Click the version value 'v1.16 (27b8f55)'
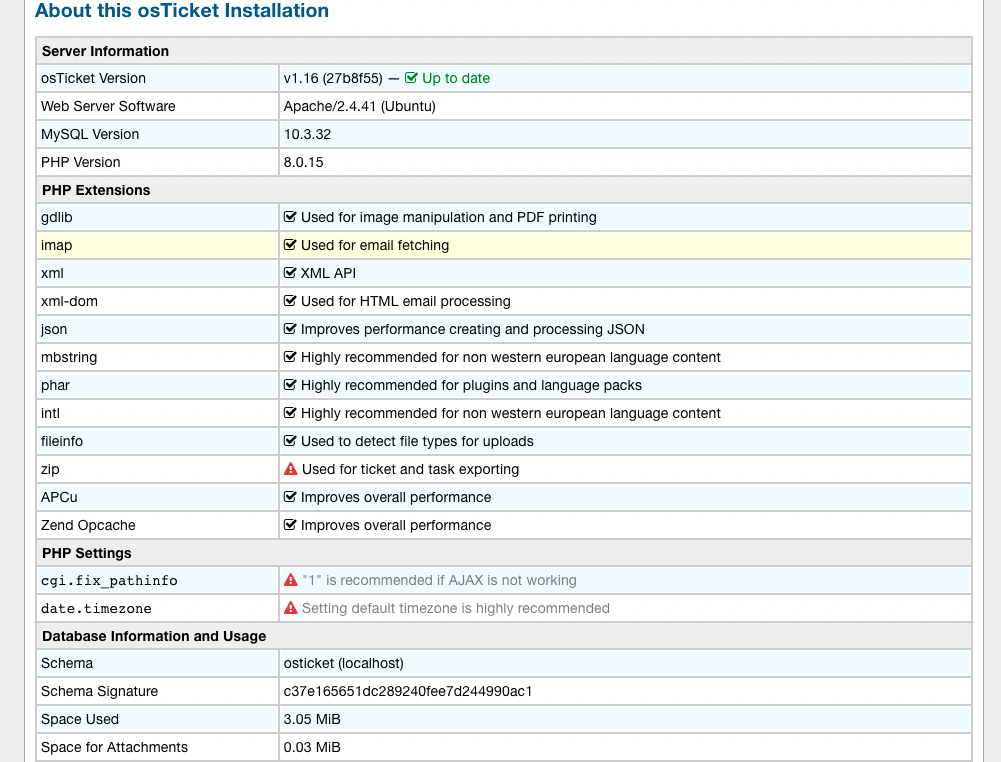Screen dimensions: 1001x762 point(333,78)
